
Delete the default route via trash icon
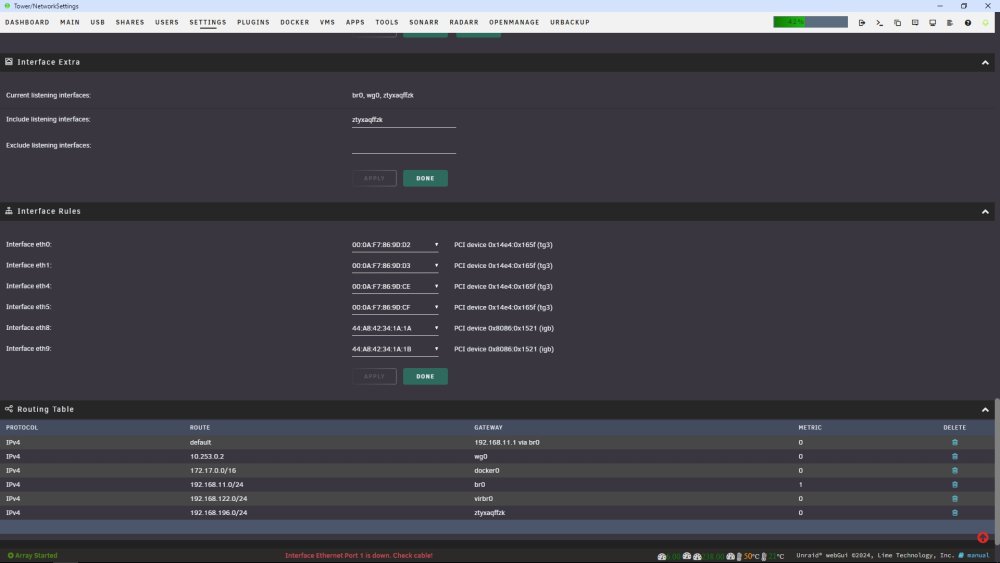click(955, 442)
